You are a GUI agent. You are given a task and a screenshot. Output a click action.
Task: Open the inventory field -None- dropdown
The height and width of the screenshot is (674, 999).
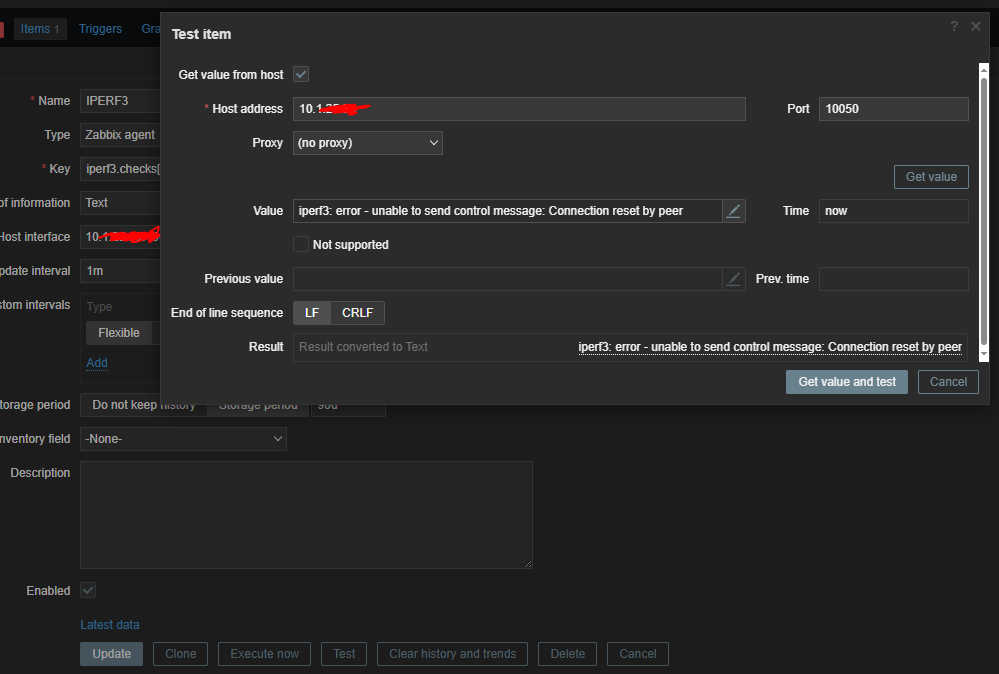pos(183,439)
